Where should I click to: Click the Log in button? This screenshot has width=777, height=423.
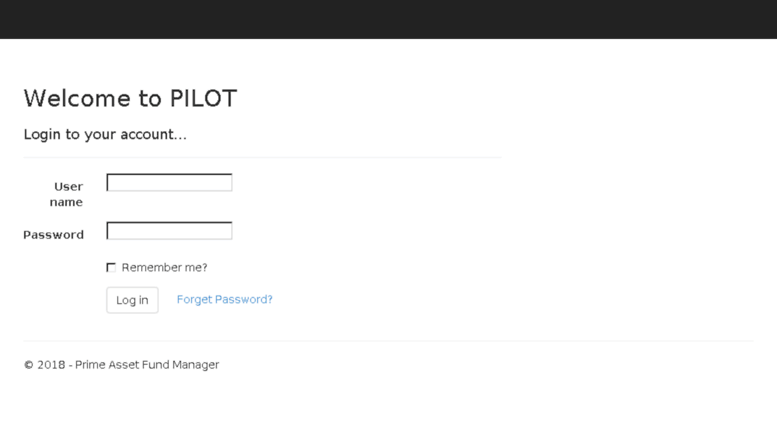tap(132, 300)
